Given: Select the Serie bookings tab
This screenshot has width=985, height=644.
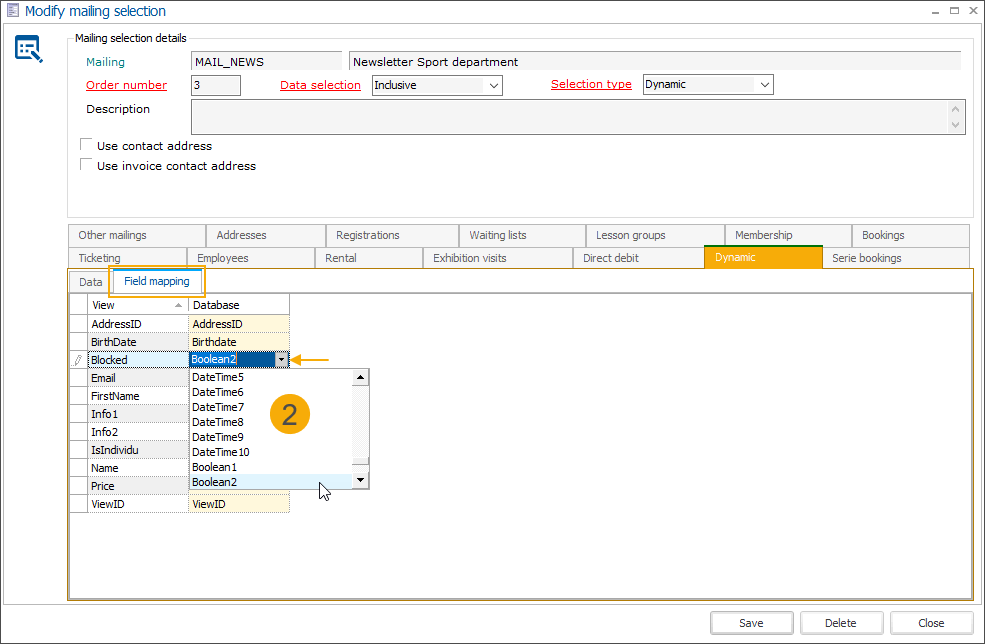Looking at the screenshot, I should pyautogui.click(x=866, y=257).
